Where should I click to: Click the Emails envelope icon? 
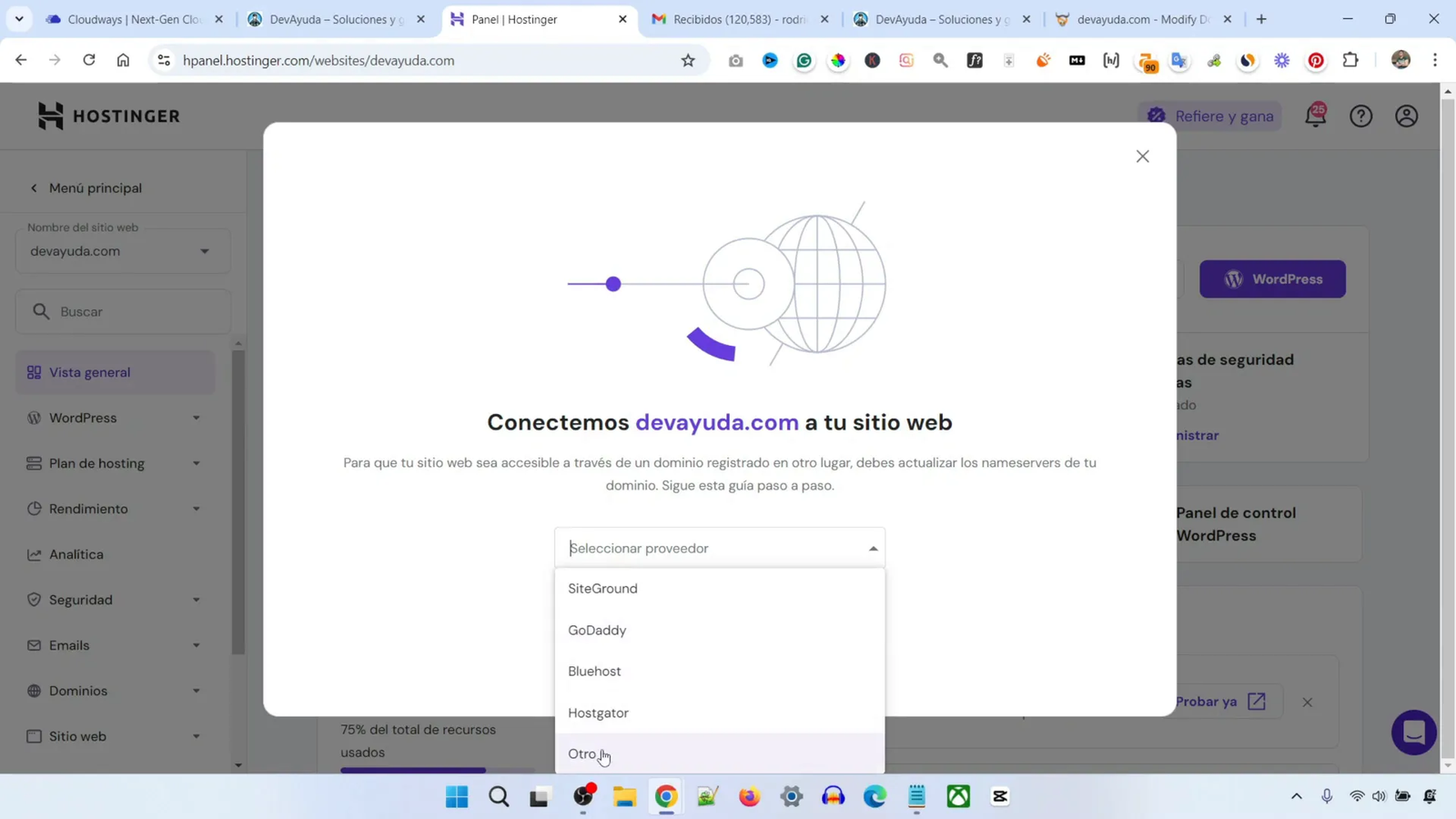34,644
